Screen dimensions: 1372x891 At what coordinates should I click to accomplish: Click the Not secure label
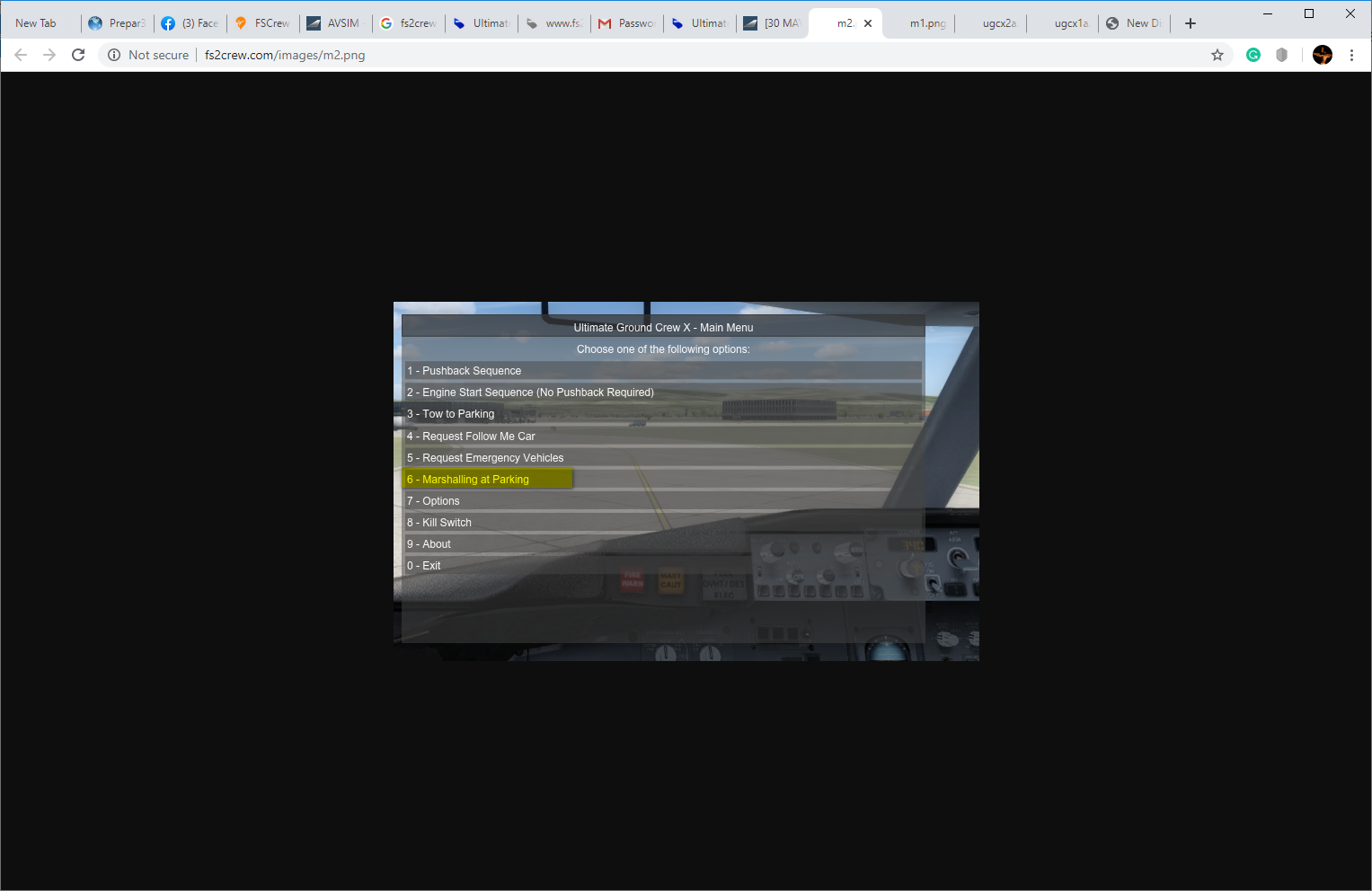click(158, 55)
